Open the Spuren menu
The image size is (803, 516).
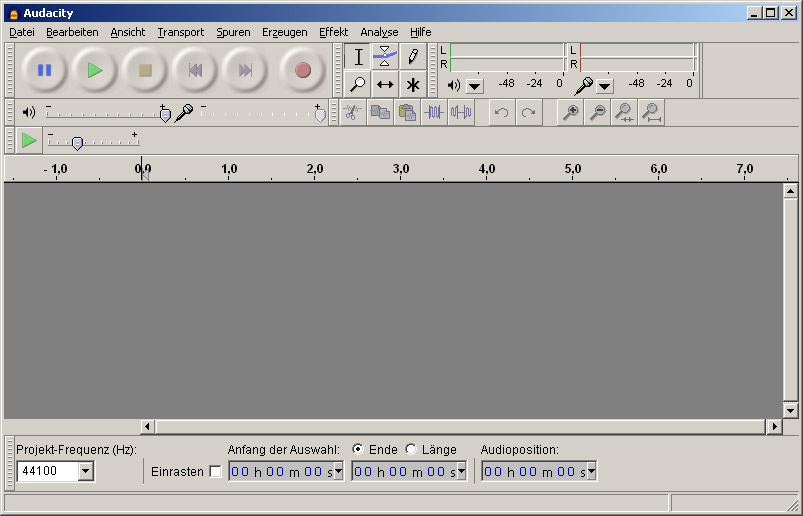click(234, 32)
